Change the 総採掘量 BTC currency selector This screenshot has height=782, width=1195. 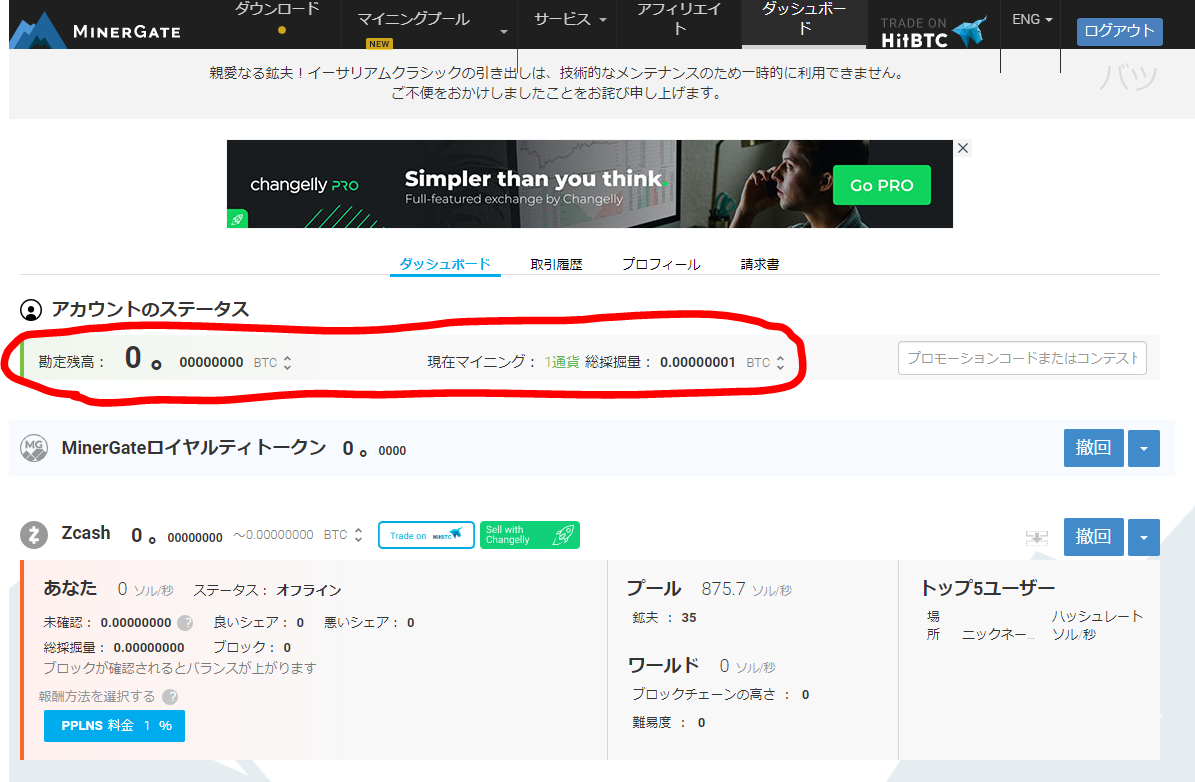(x=780, y=363)
